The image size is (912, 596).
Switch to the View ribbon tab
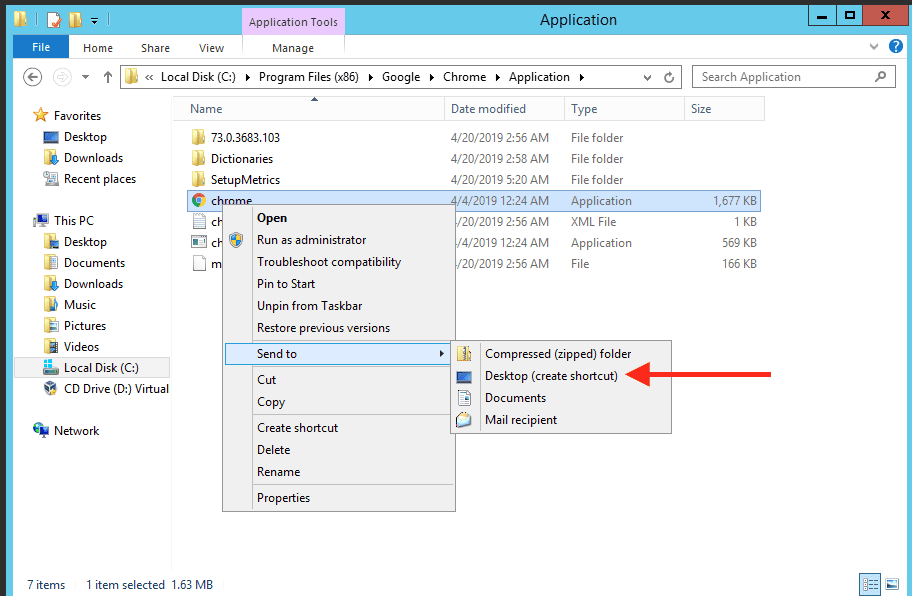211,47
